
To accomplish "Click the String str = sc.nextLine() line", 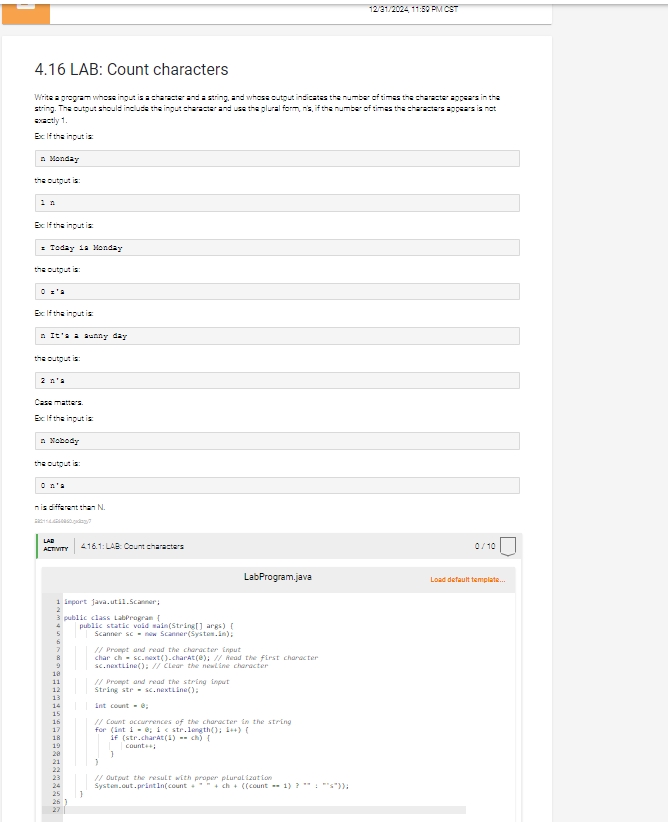I will tap(146, 690).
